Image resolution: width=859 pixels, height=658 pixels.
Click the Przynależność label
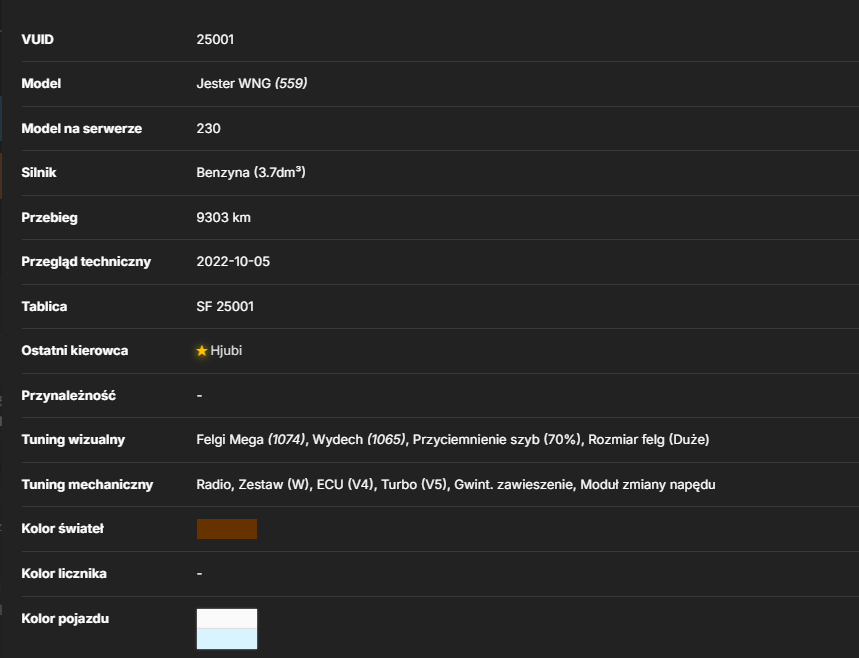pos(68,395)
